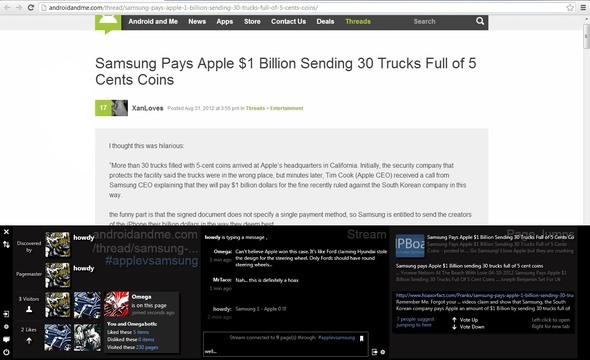
Task: Open the Threads nav item
Action: coord(358,21)
